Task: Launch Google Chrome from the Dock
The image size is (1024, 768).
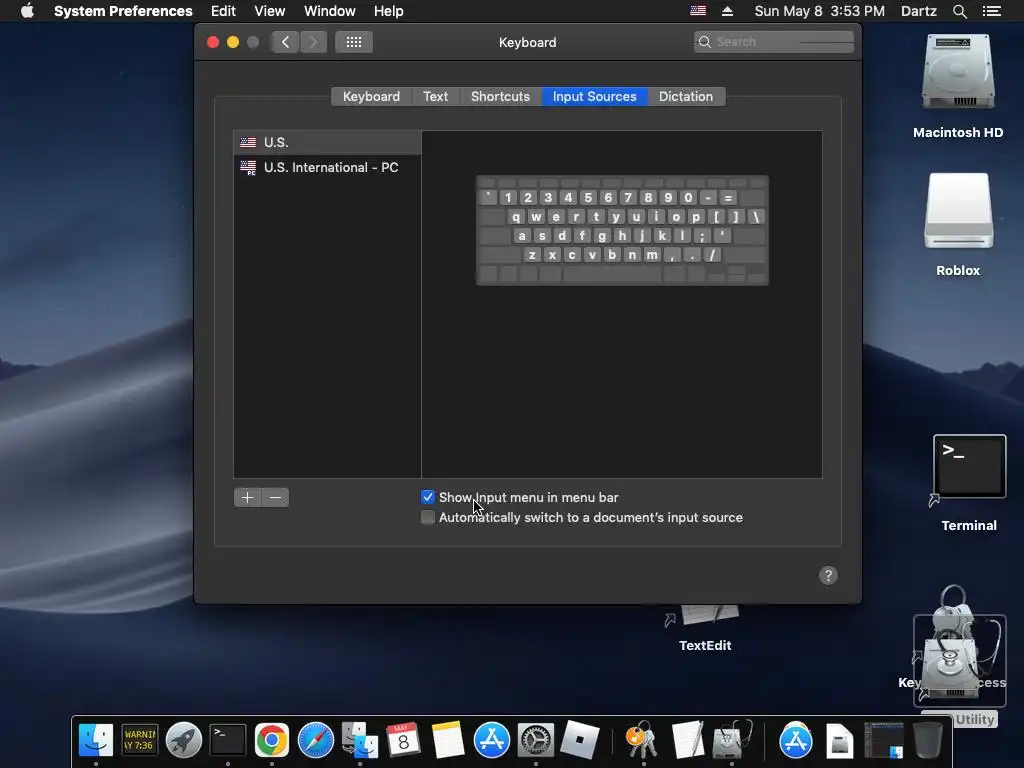Action: coord(272,741)
